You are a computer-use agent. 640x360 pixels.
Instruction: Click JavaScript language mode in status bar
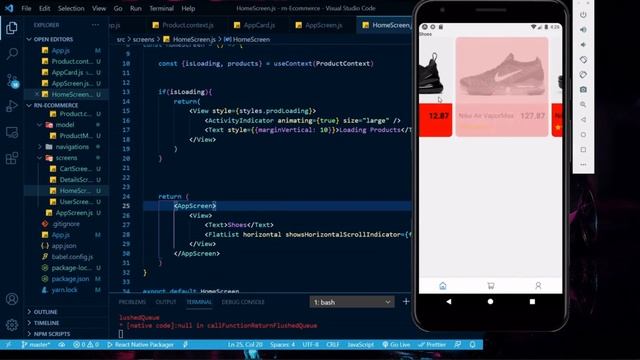[x=360, y=344]
